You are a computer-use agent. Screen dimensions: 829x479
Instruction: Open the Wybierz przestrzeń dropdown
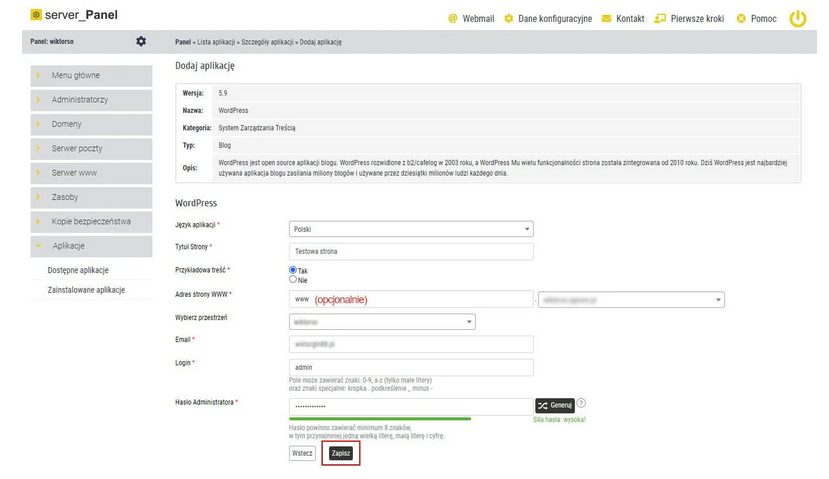pyautogui.click(x=381, y=322)
